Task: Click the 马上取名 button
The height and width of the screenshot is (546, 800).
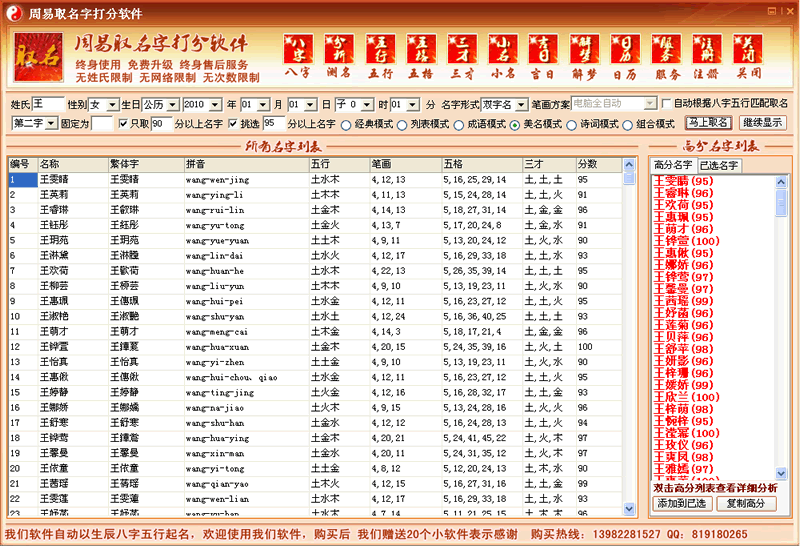Action: pos(709,123)
